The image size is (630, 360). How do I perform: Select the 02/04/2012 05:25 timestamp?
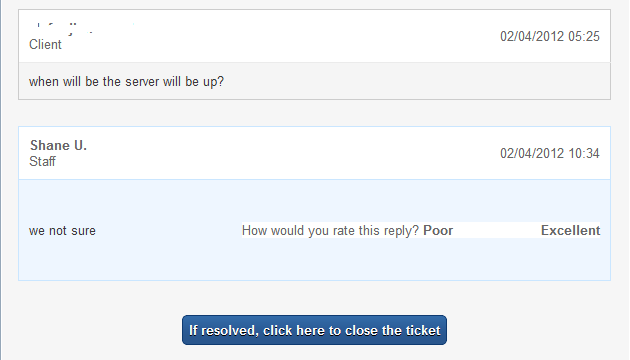(x=550, y=37)
